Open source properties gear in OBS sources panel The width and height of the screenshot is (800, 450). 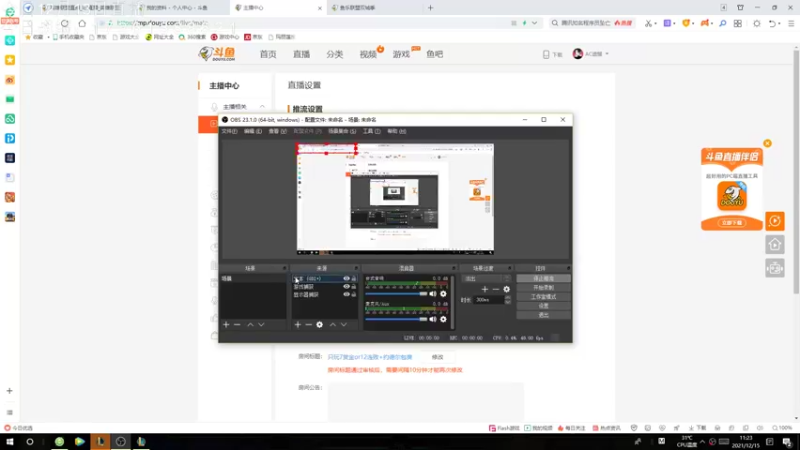pyautogui.click(x=319, y=324)
